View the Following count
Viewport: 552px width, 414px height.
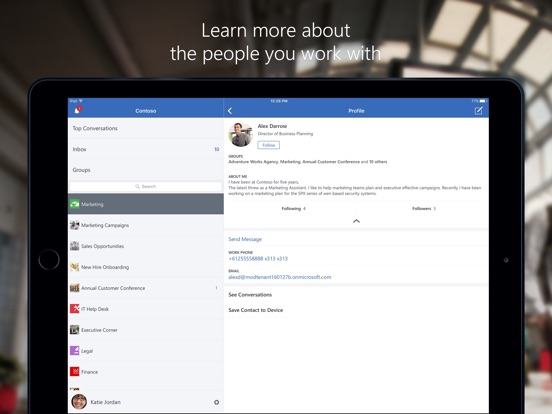[x=294, y=209]
